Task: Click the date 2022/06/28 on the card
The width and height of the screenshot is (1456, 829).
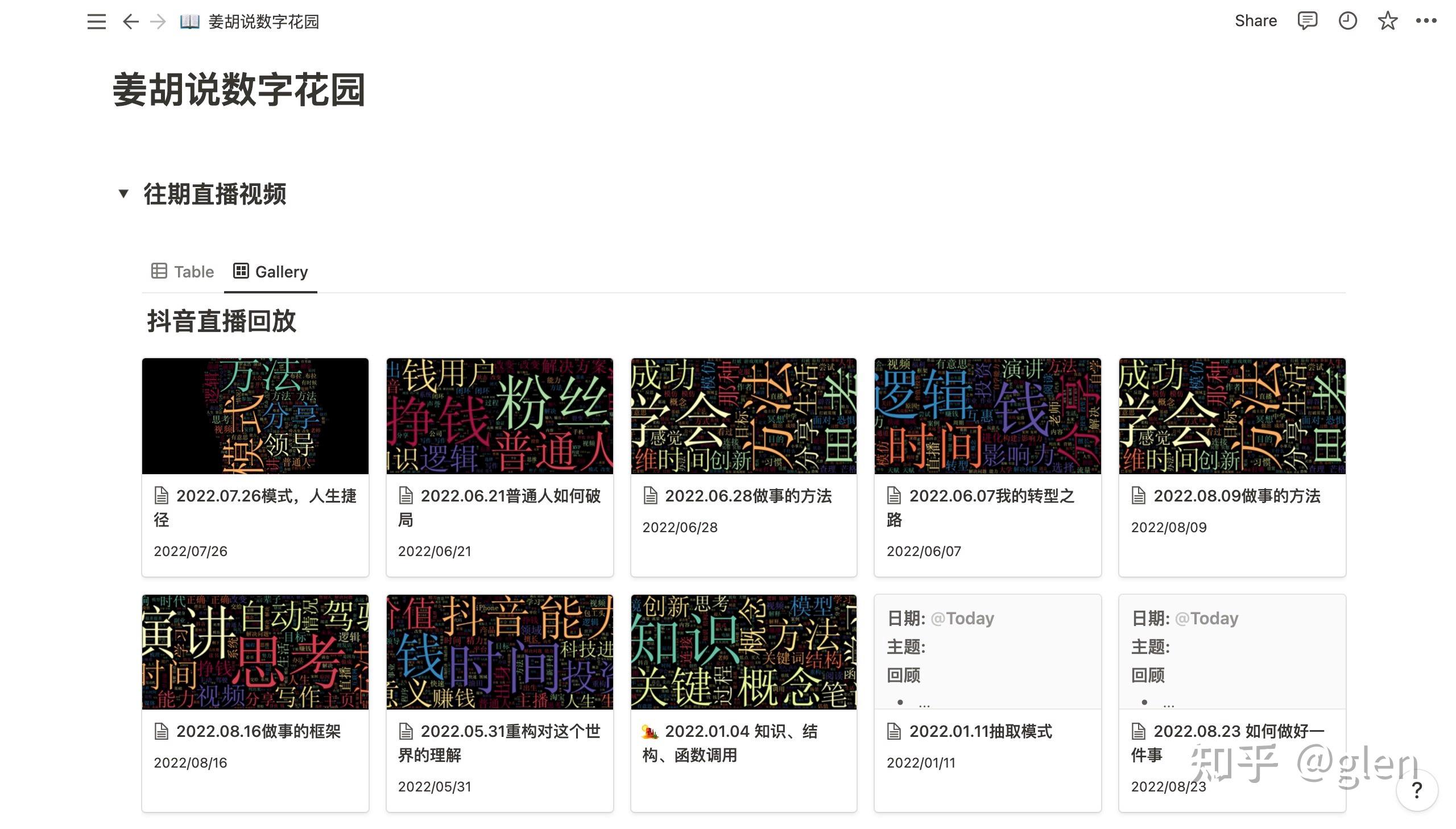Action: coord(680,527)
